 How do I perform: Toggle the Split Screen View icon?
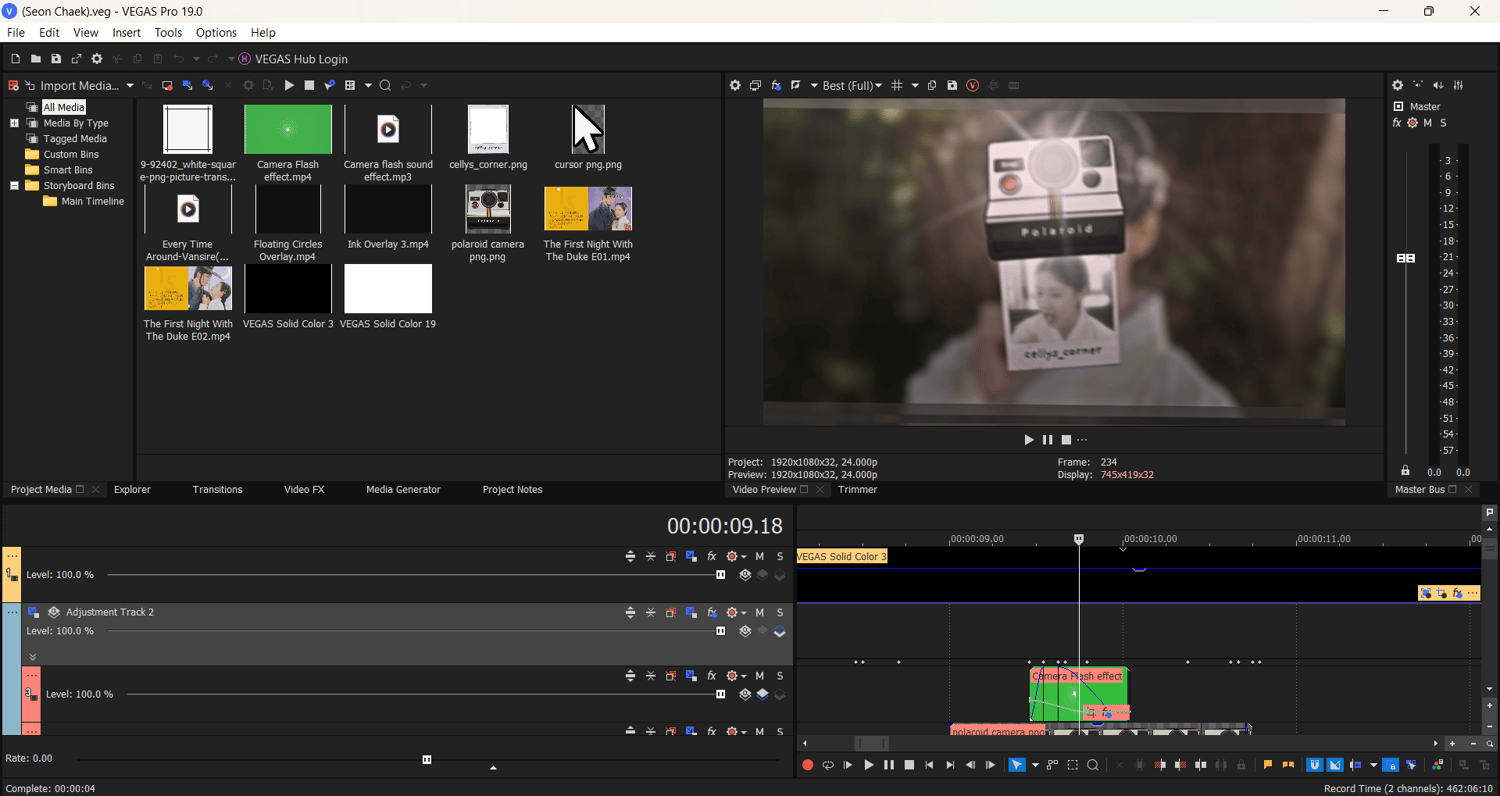(796, 86)
